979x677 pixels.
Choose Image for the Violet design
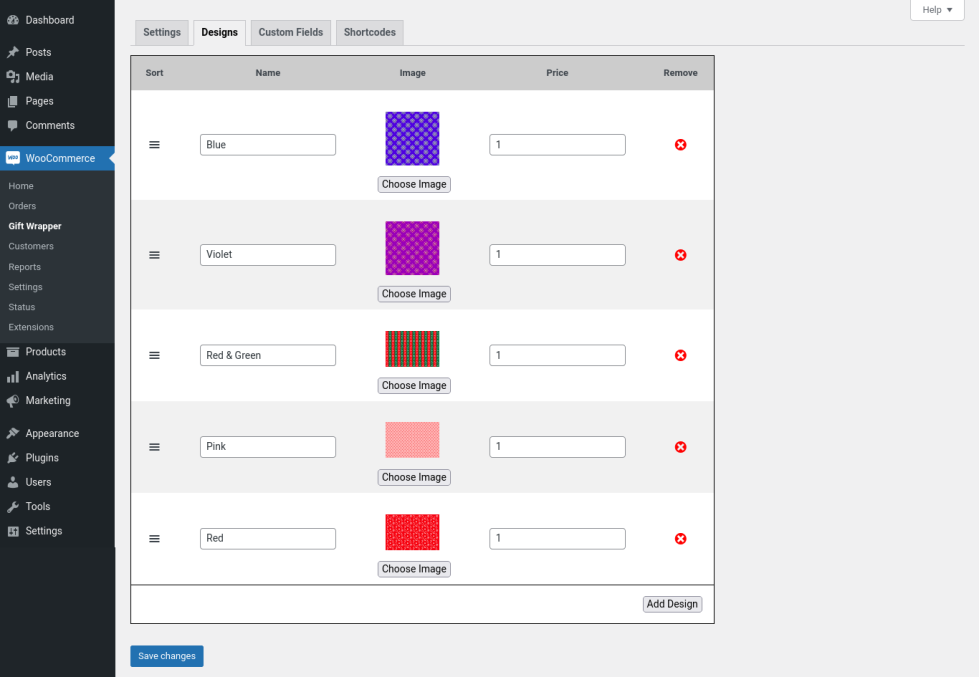413,294
